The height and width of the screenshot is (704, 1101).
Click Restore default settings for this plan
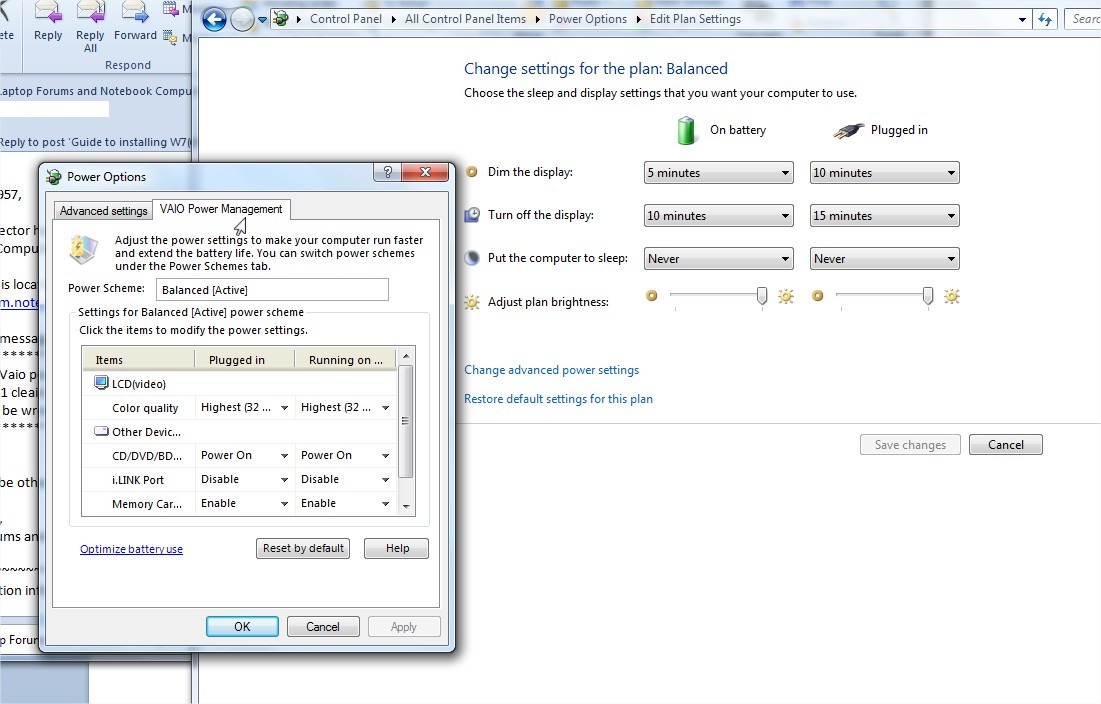coord(558,399)
